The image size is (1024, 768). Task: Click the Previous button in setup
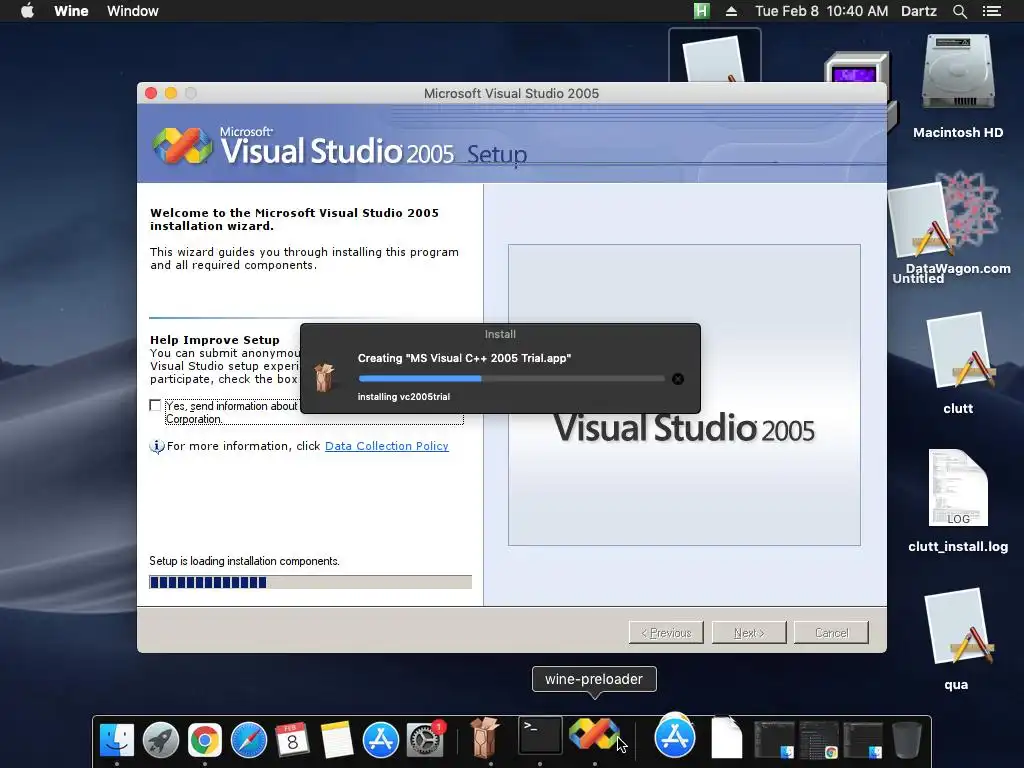(666, 633)
